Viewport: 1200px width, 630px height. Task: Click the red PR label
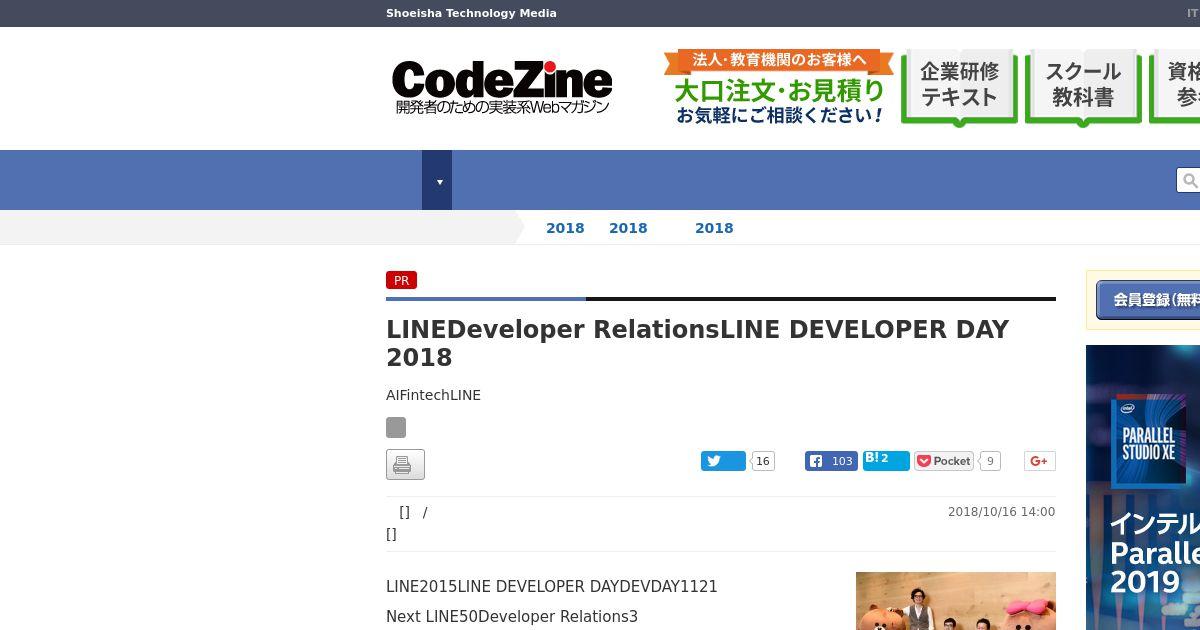401,280
